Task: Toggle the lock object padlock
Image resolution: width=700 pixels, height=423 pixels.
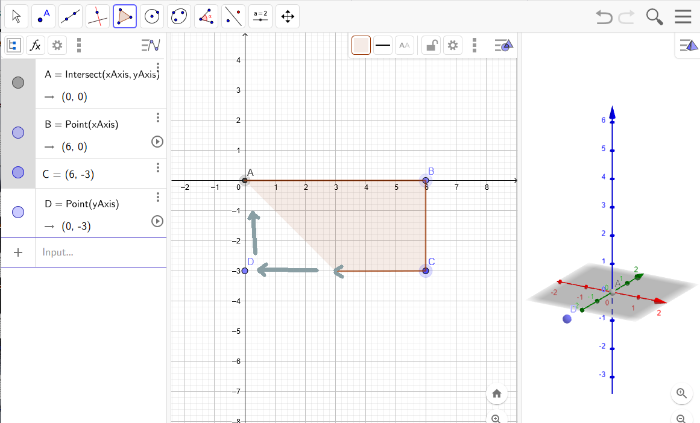Action: pyautogui.click(x=431, y=45)
